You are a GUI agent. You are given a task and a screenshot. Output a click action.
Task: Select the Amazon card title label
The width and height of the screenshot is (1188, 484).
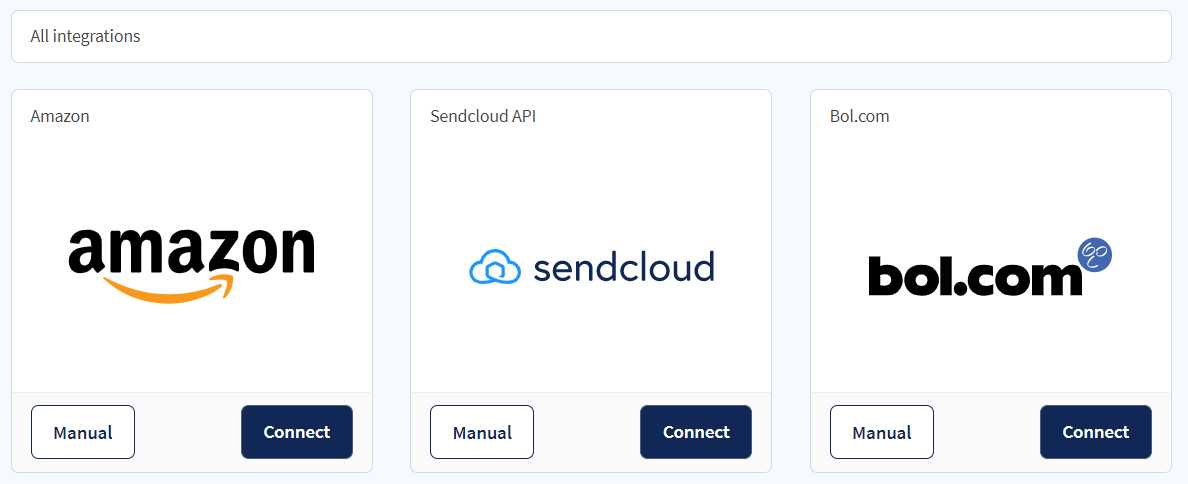[x=60, y=117]
